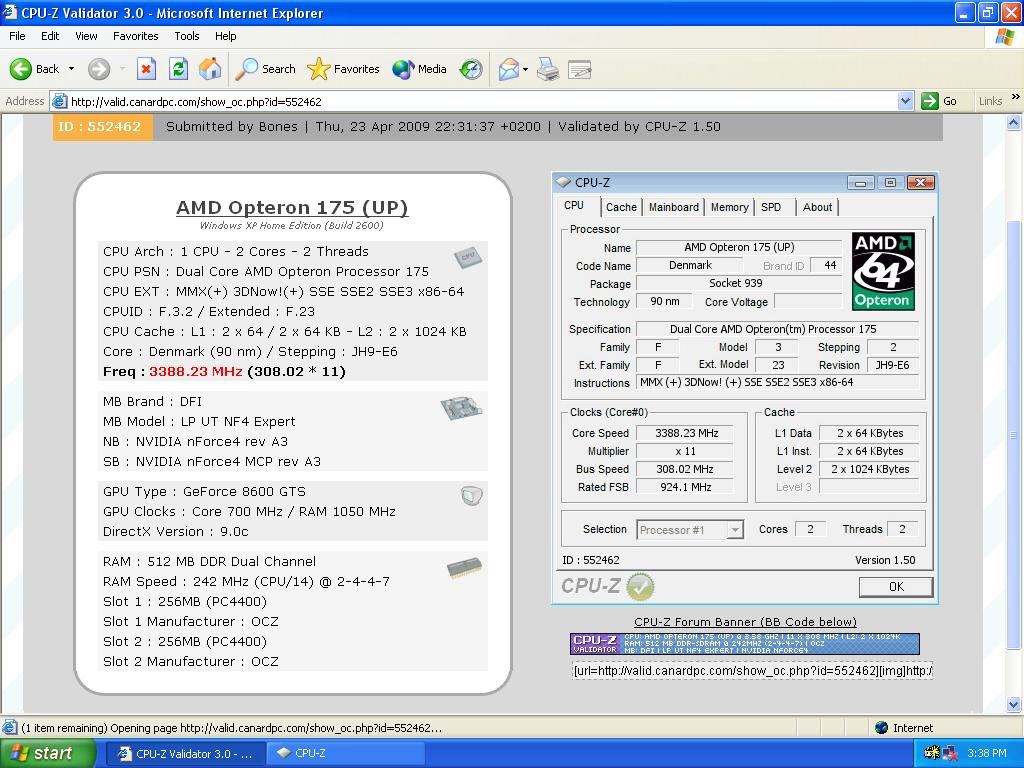1024x768 pixels.
Task: Open the Back button history dropdown arrow
Action: [71, 69]
